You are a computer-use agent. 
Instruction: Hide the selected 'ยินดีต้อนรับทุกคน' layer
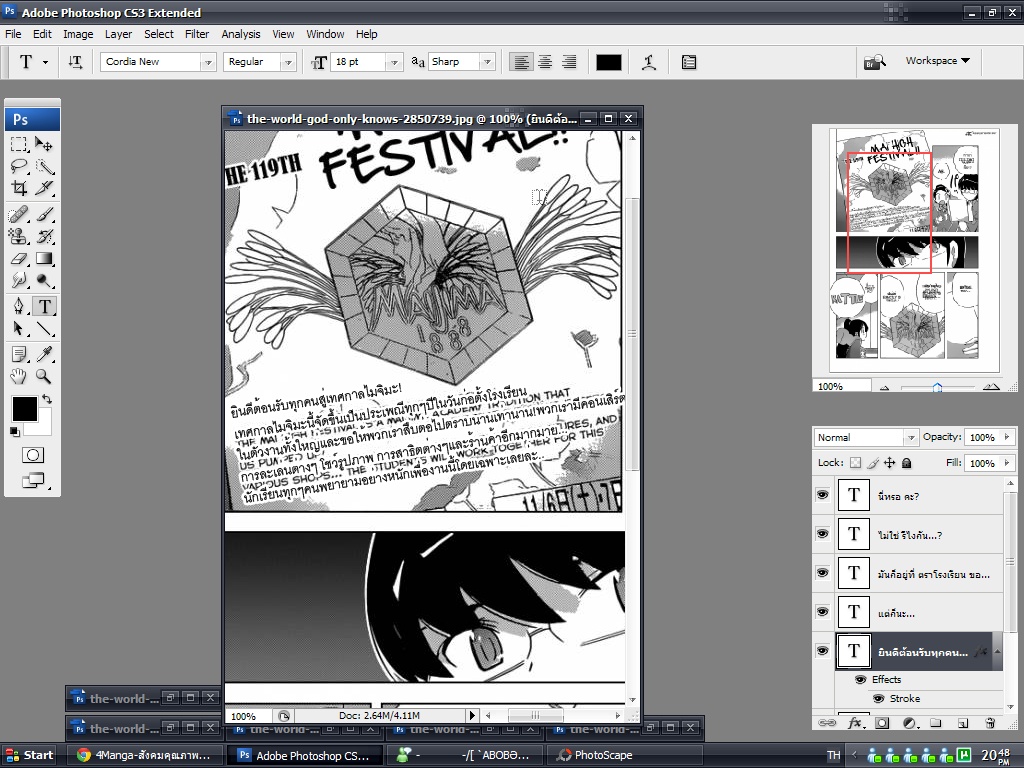tap(823, 650)
